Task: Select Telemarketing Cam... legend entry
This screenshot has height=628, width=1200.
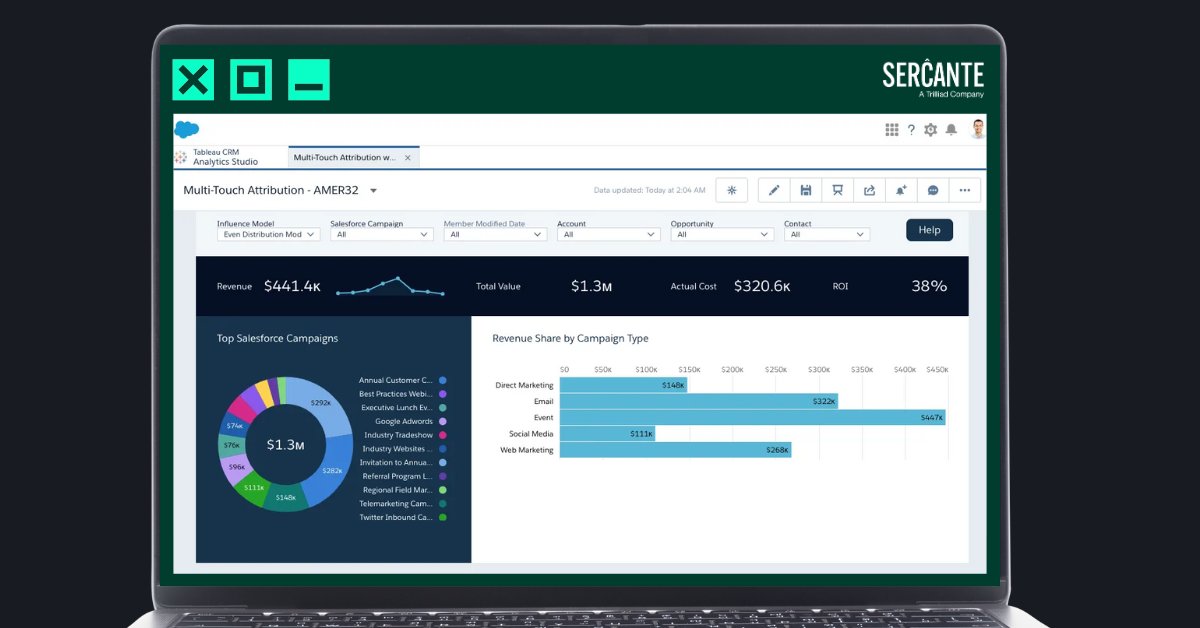Action: point(403,504)
